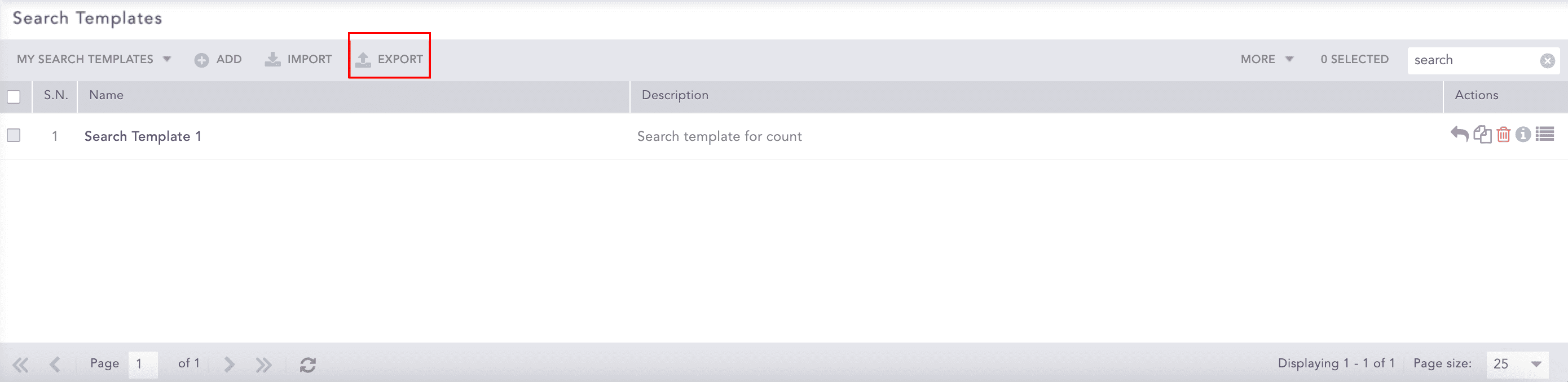Click the Add button in the toolbar
Viewport: 1568px width, 382px height.
click(x=218, y=60)
